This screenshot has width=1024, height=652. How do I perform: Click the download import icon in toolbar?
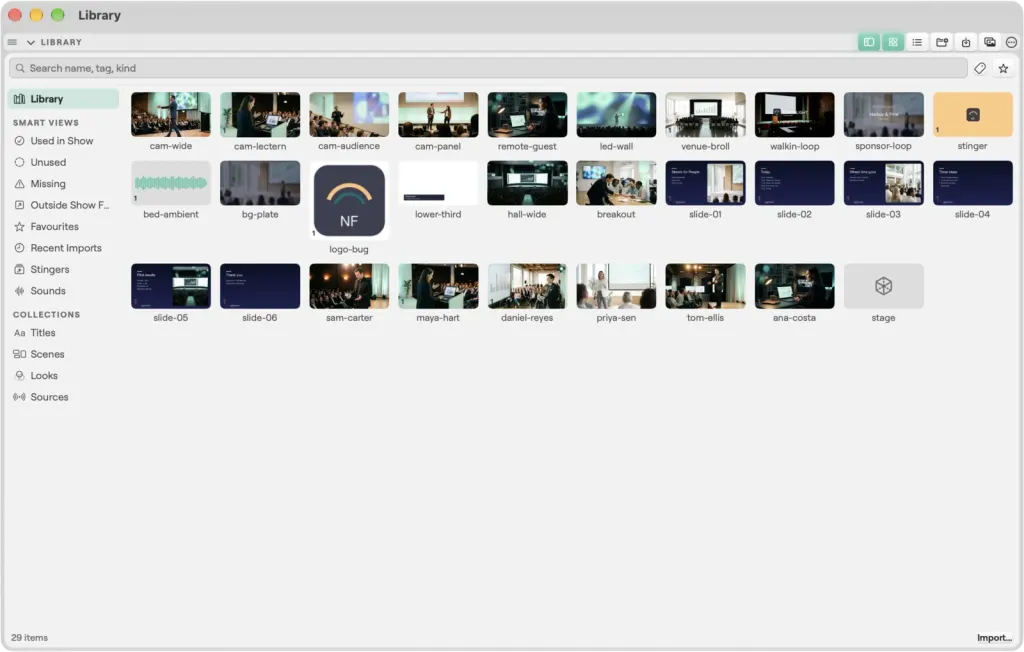pyautogui.click(x=966, y=42)
